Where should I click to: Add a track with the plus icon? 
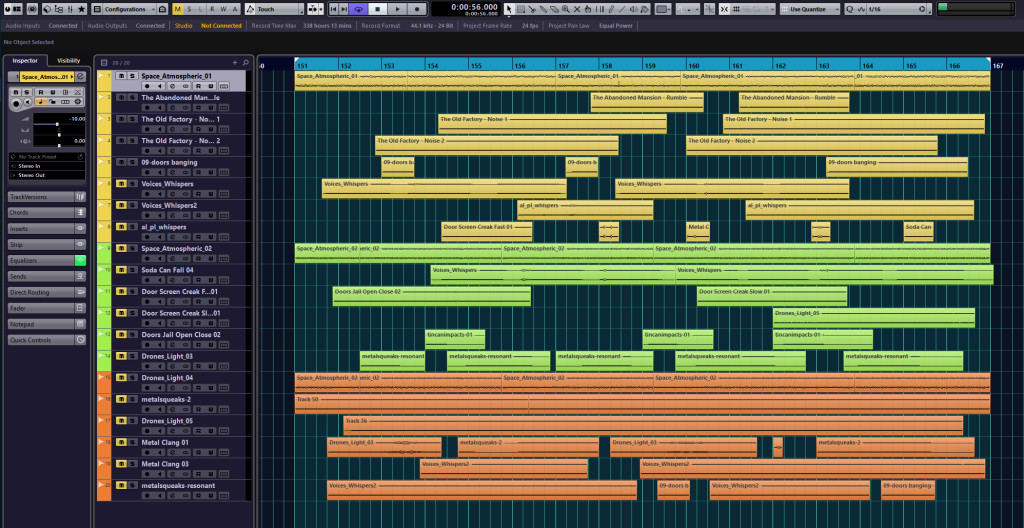(235, 63)
